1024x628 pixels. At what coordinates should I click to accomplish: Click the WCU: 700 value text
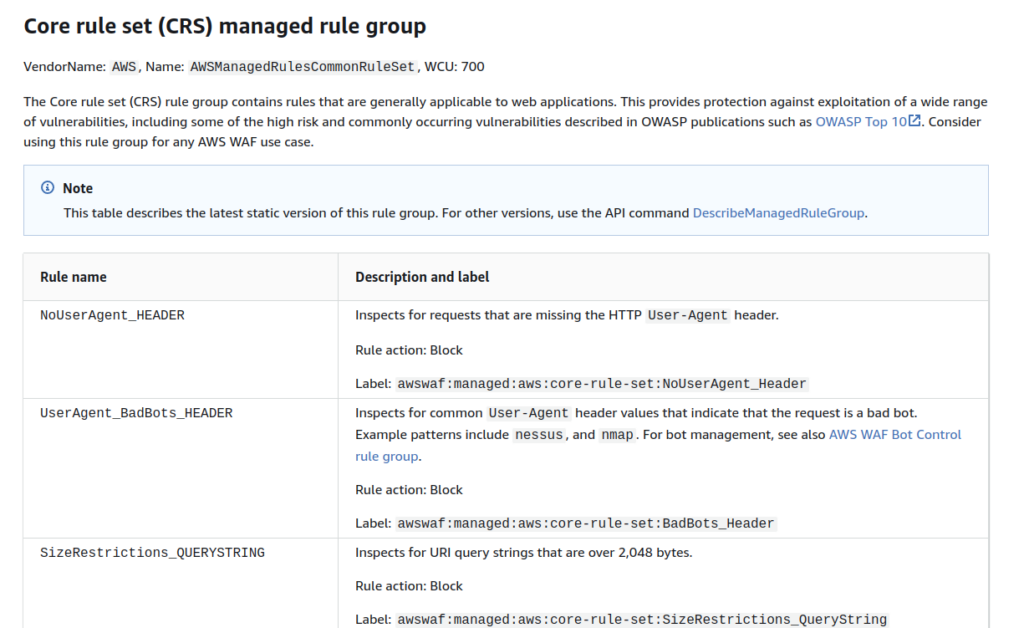point(457,67)
